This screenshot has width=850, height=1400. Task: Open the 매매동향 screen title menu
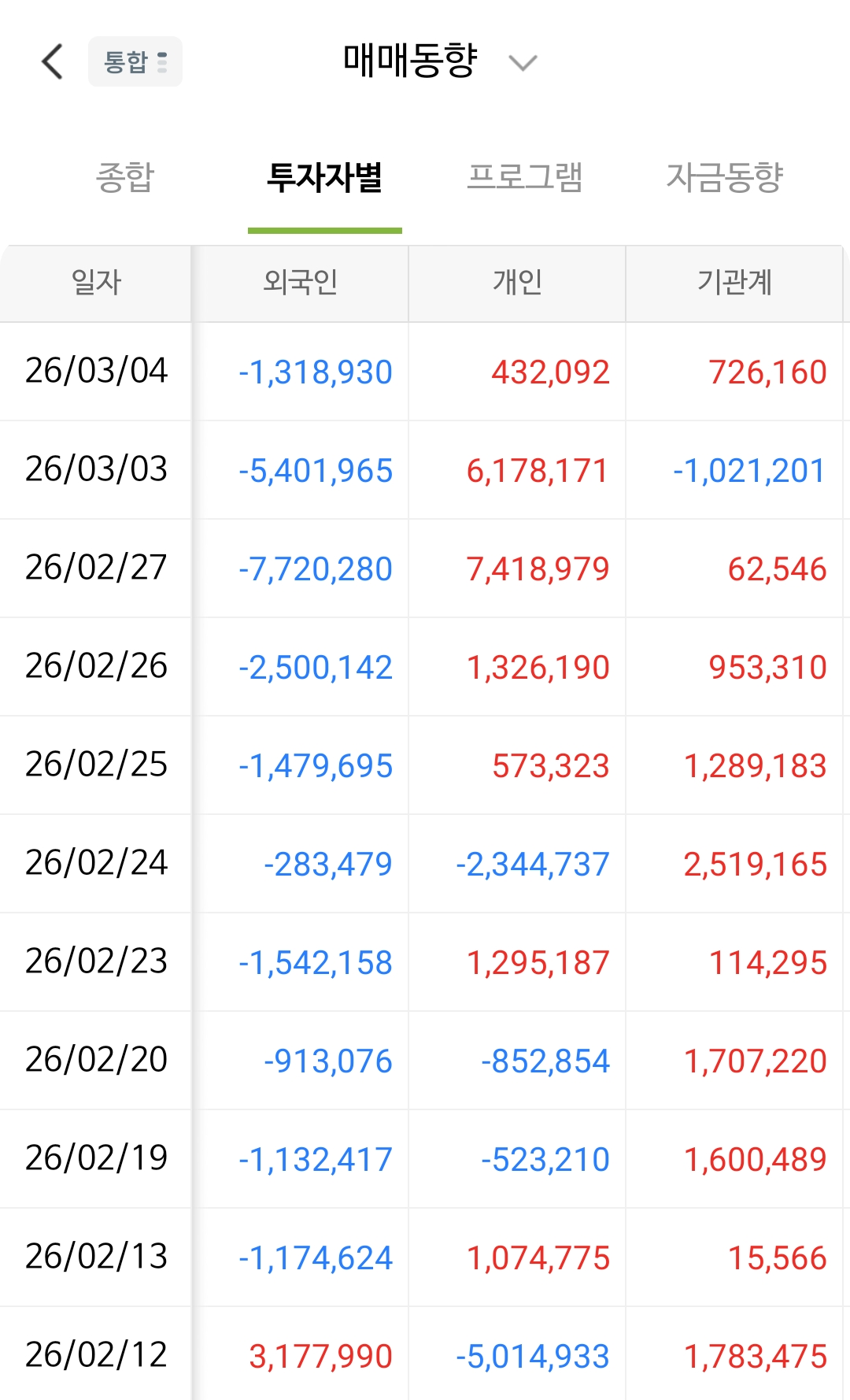point(410,61)
